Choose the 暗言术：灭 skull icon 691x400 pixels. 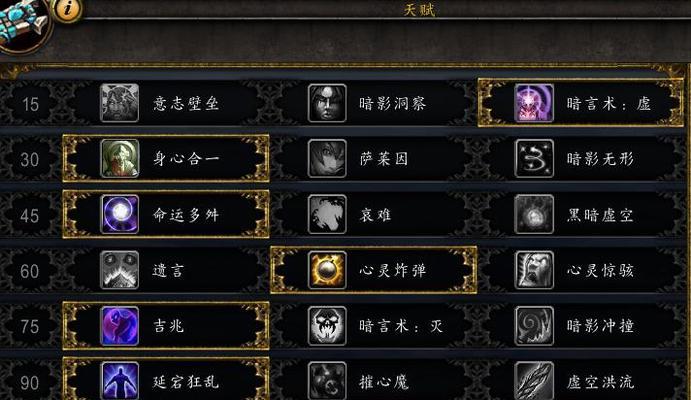click(x=327, y=326)
